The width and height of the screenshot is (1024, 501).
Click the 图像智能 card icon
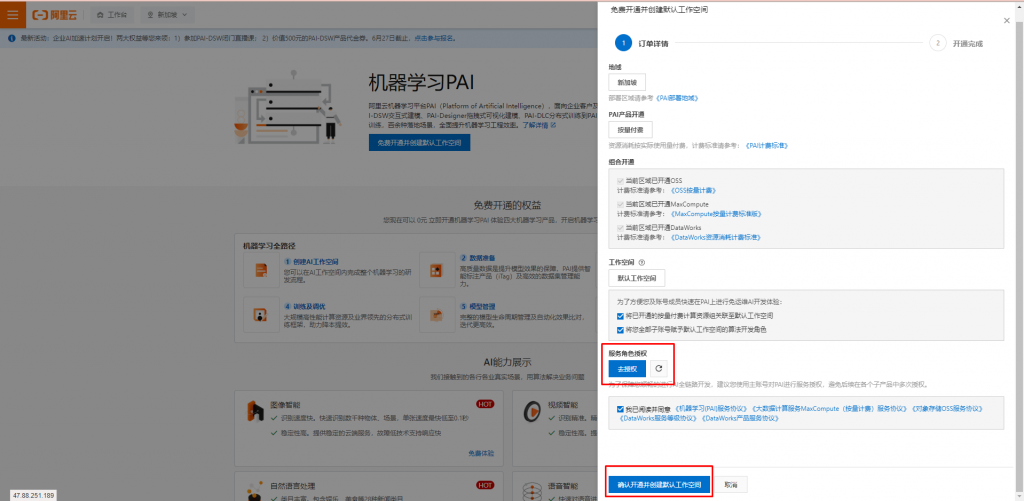pyautogui.click(x=255, y=410)
